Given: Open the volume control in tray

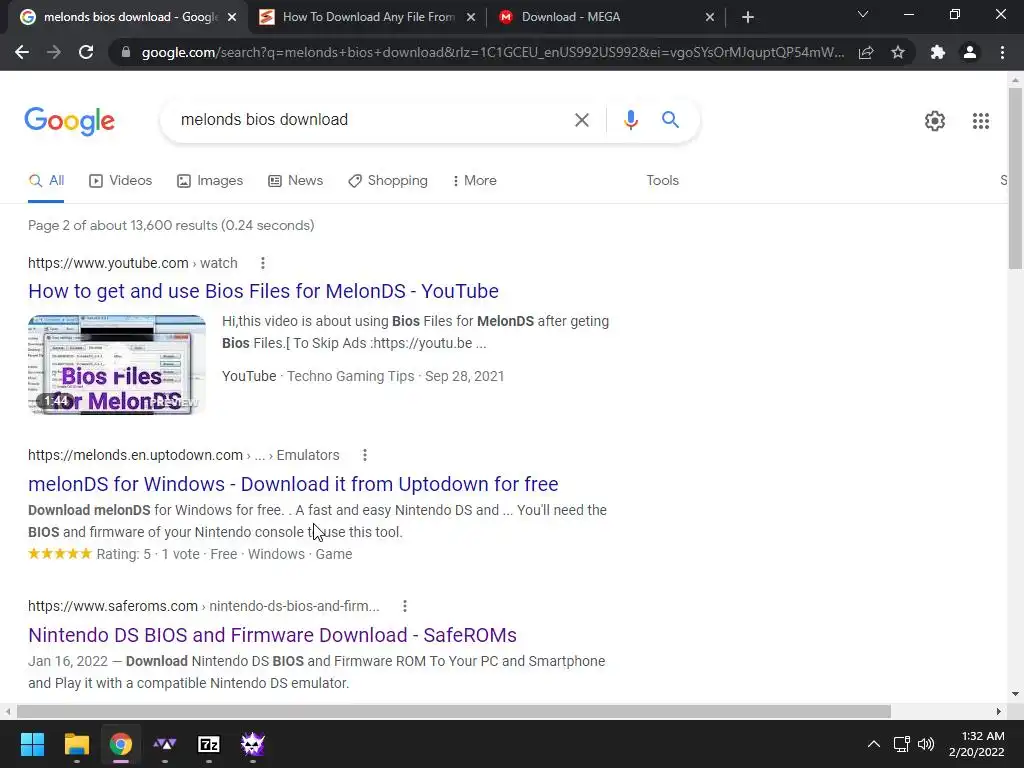Looking at the screenshot, I should click(x=926, y=744).
